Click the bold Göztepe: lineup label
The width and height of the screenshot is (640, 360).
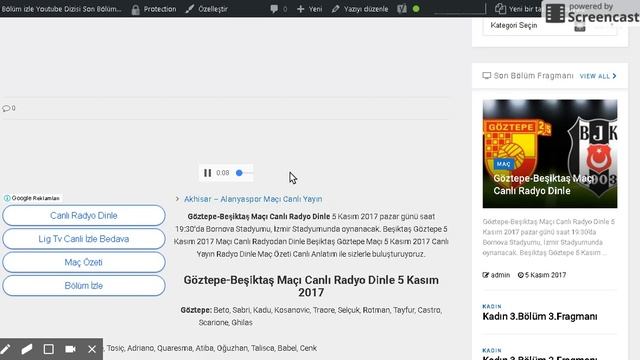tap(196, 310)
